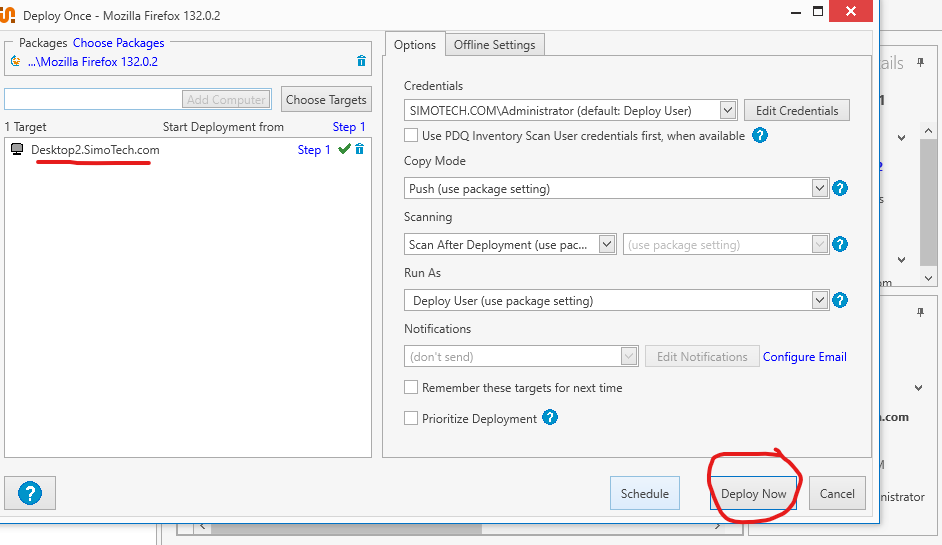Delete the Desktop2.SimoTech.com target via trash icon
The image size is (942, 545).
point(359,149)
